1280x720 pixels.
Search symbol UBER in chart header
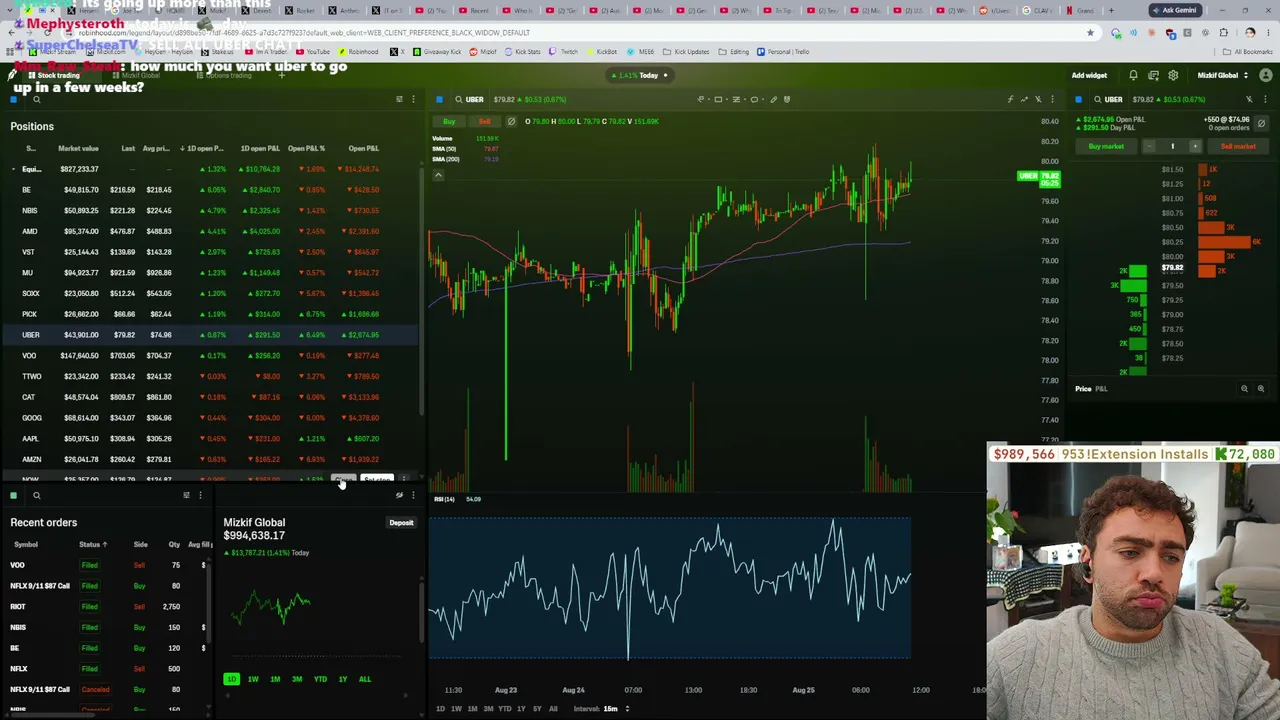click(468, 99)
